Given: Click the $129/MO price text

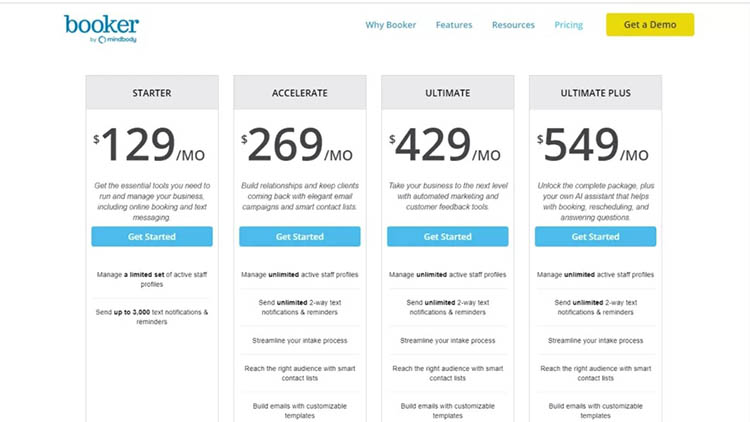Looking at the screenshot, I should click(149, 144).
